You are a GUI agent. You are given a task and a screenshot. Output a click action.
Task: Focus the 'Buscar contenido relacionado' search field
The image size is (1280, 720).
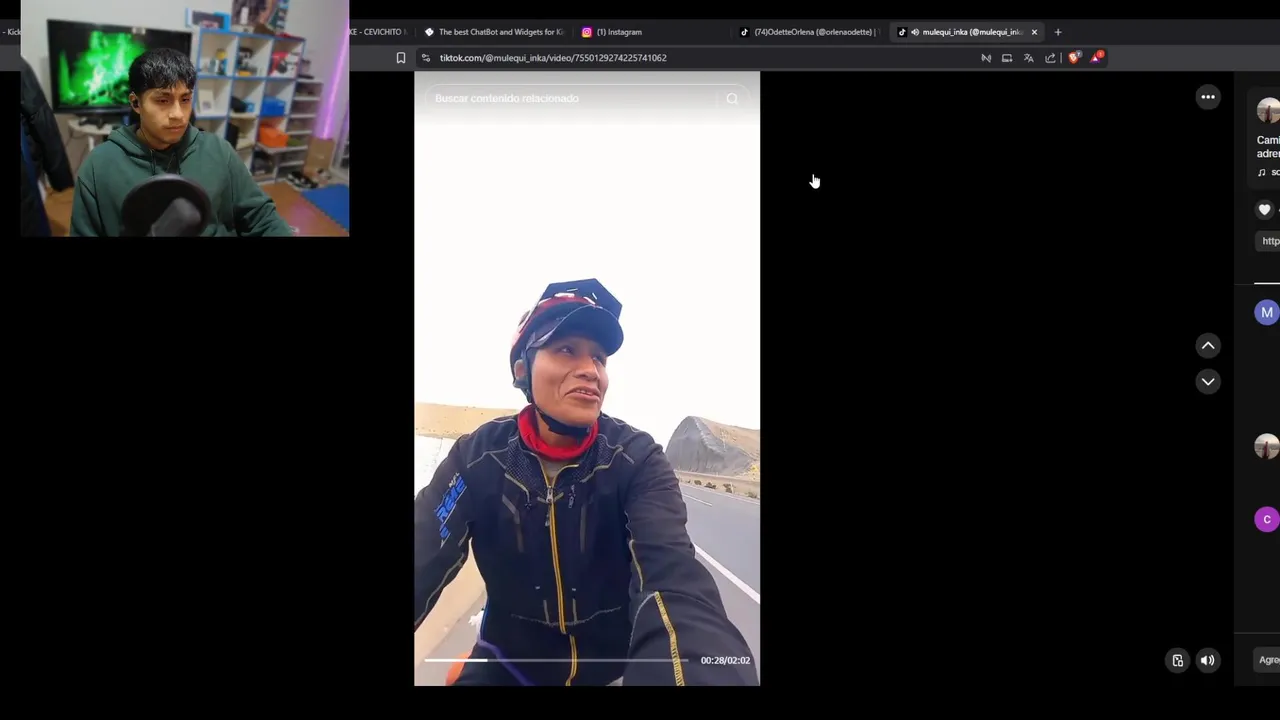[570, 98]
